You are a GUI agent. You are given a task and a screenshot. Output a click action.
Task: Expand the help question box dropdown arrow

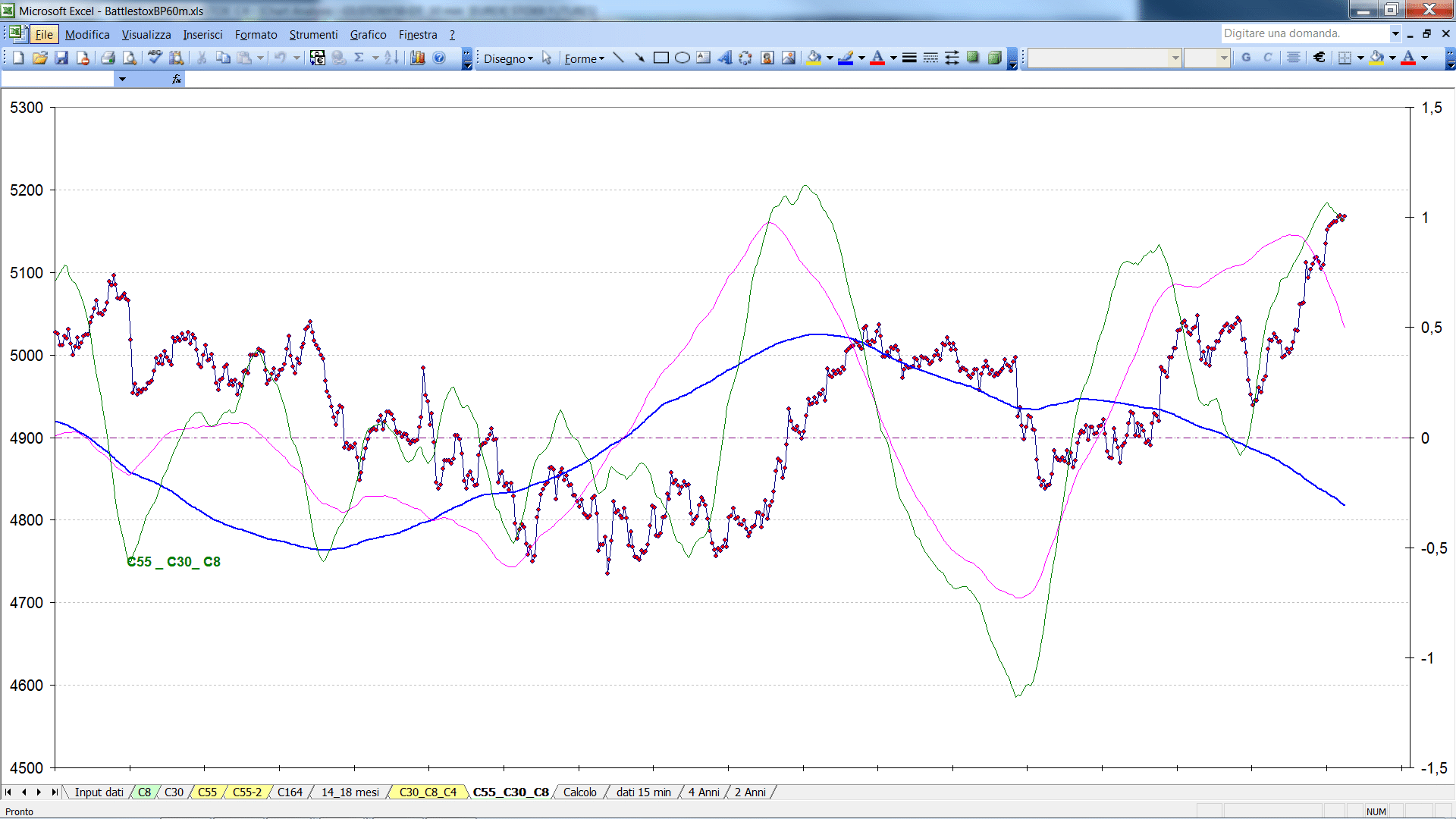coord(1395,33)
